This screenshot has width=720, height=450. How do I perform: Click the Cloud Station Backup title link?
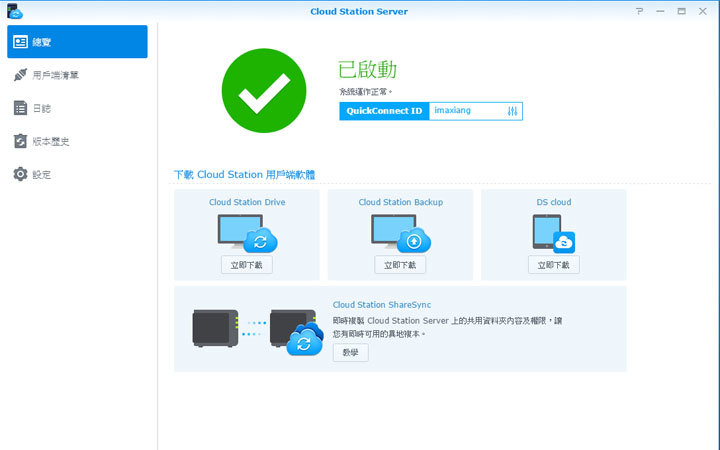coord(400,202)
